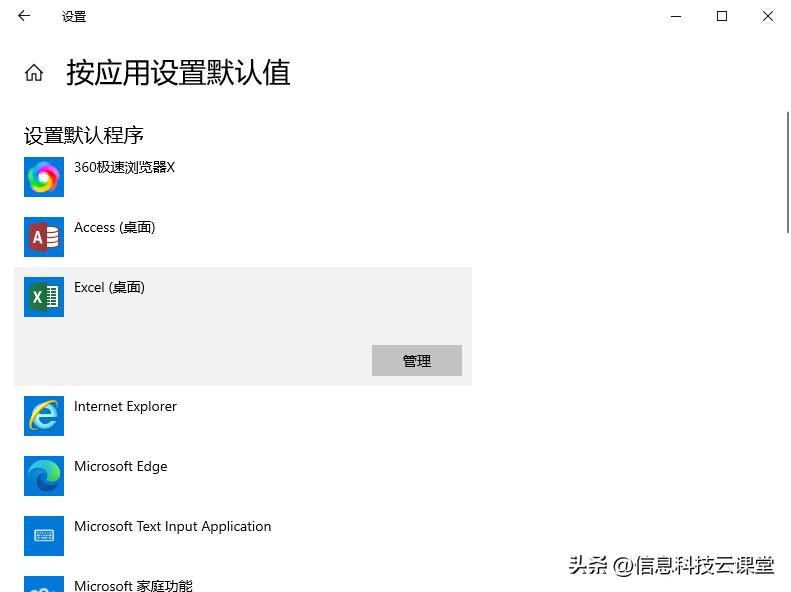The image size is (791, 592).
Task: Select the 360极速浏览器X entry text
Action: point(124,167)
